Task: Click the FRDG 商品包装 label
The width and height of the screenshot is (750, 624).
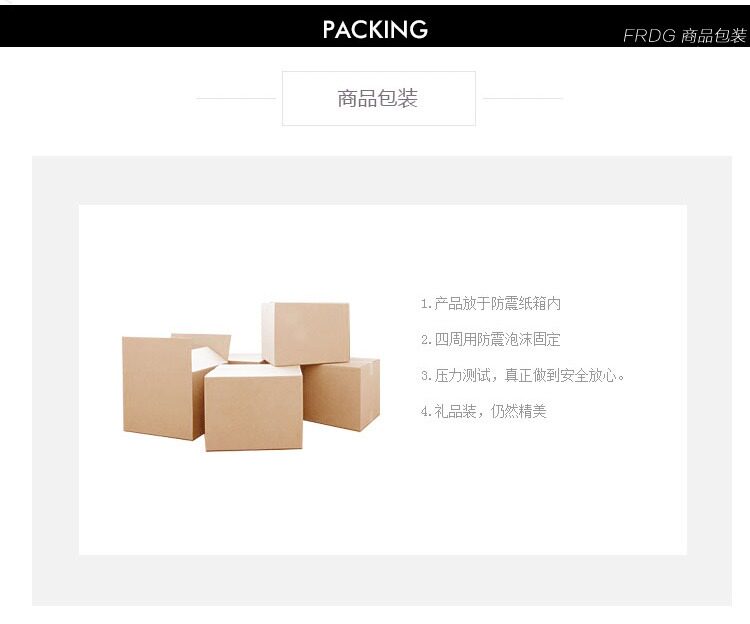Action: tap(684, 36)
